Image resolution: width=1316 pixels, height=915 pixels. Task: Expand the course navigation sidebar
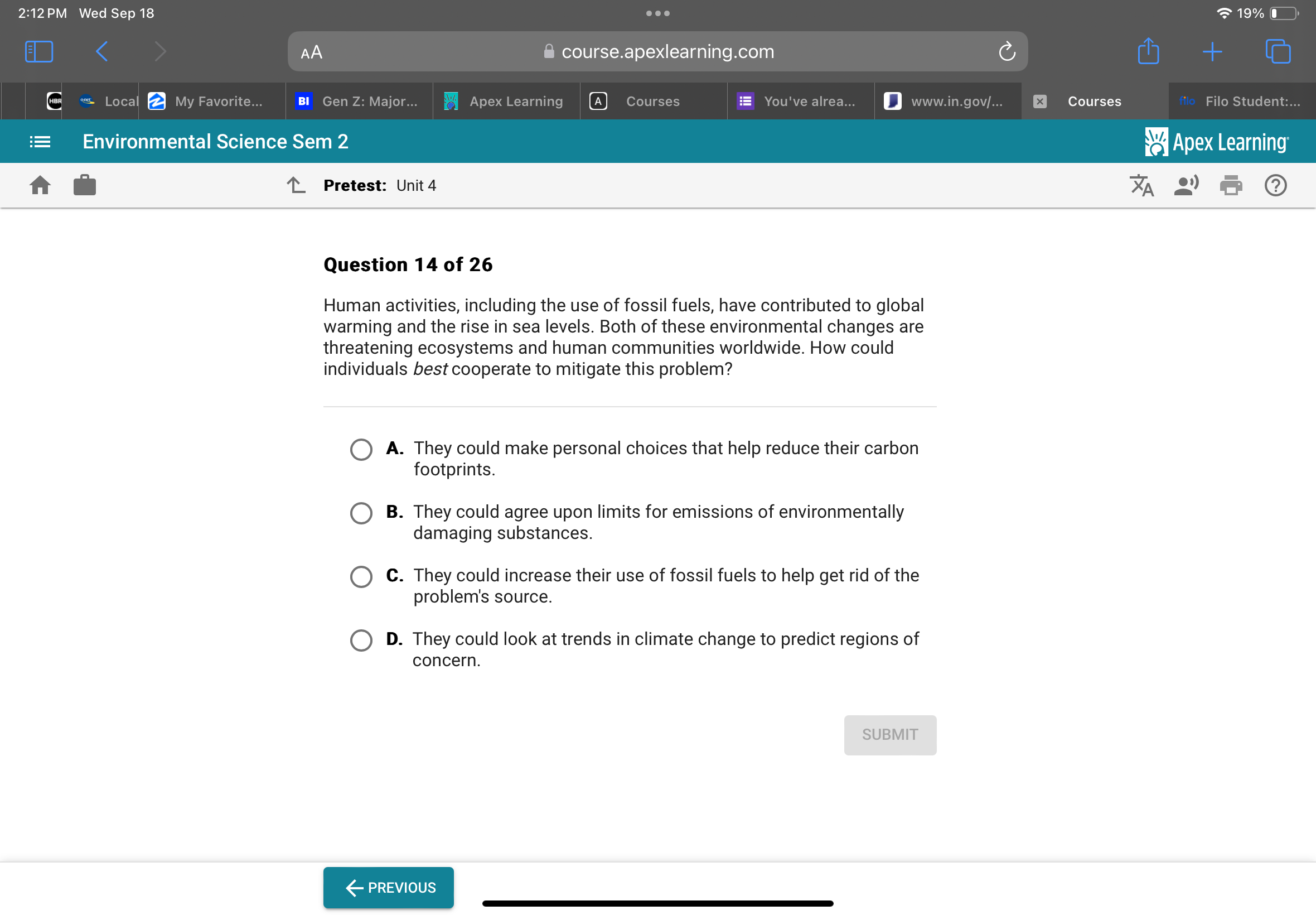(38, 142)
